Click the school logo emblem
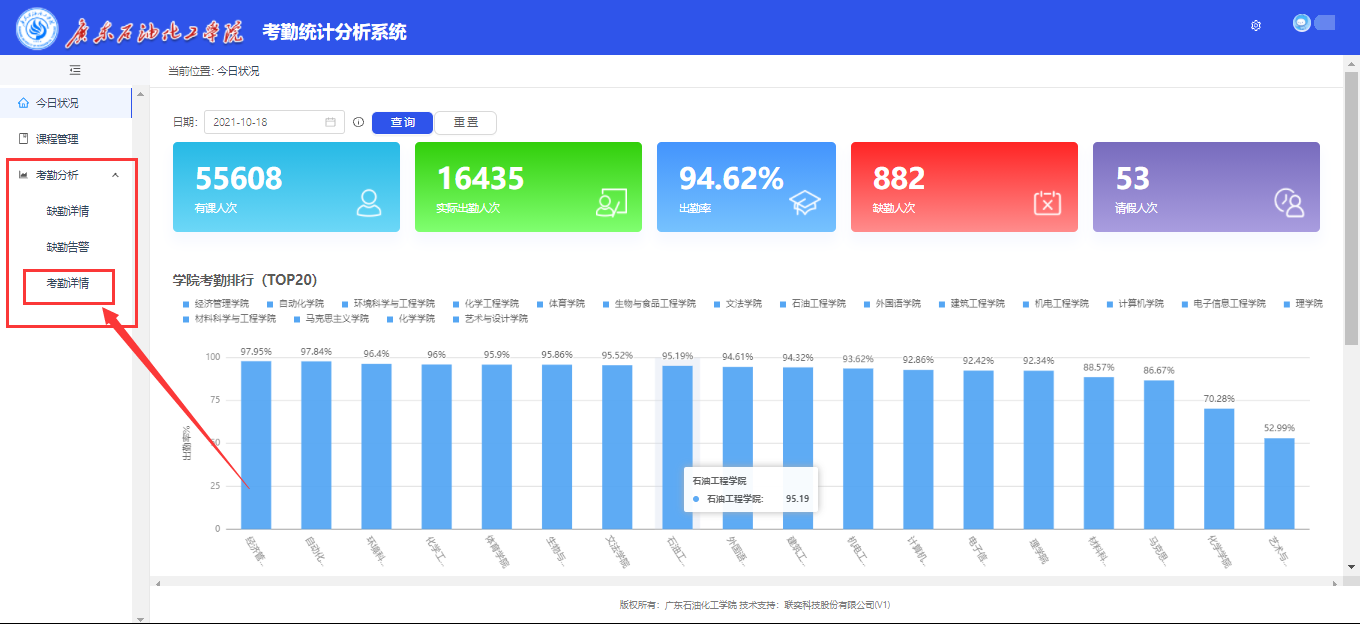 coord(37,29)
